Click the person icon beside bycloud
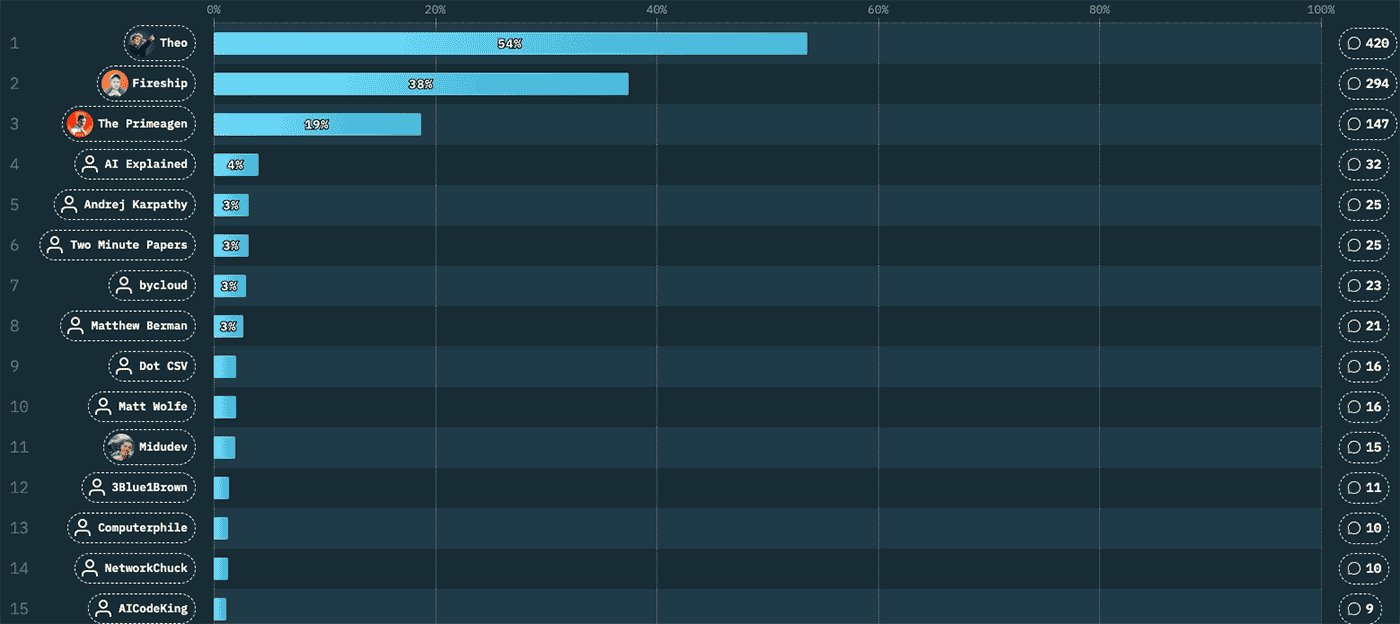Image resolution: width=1400 pixels, height=624 pixels. [x=124, y=285]
